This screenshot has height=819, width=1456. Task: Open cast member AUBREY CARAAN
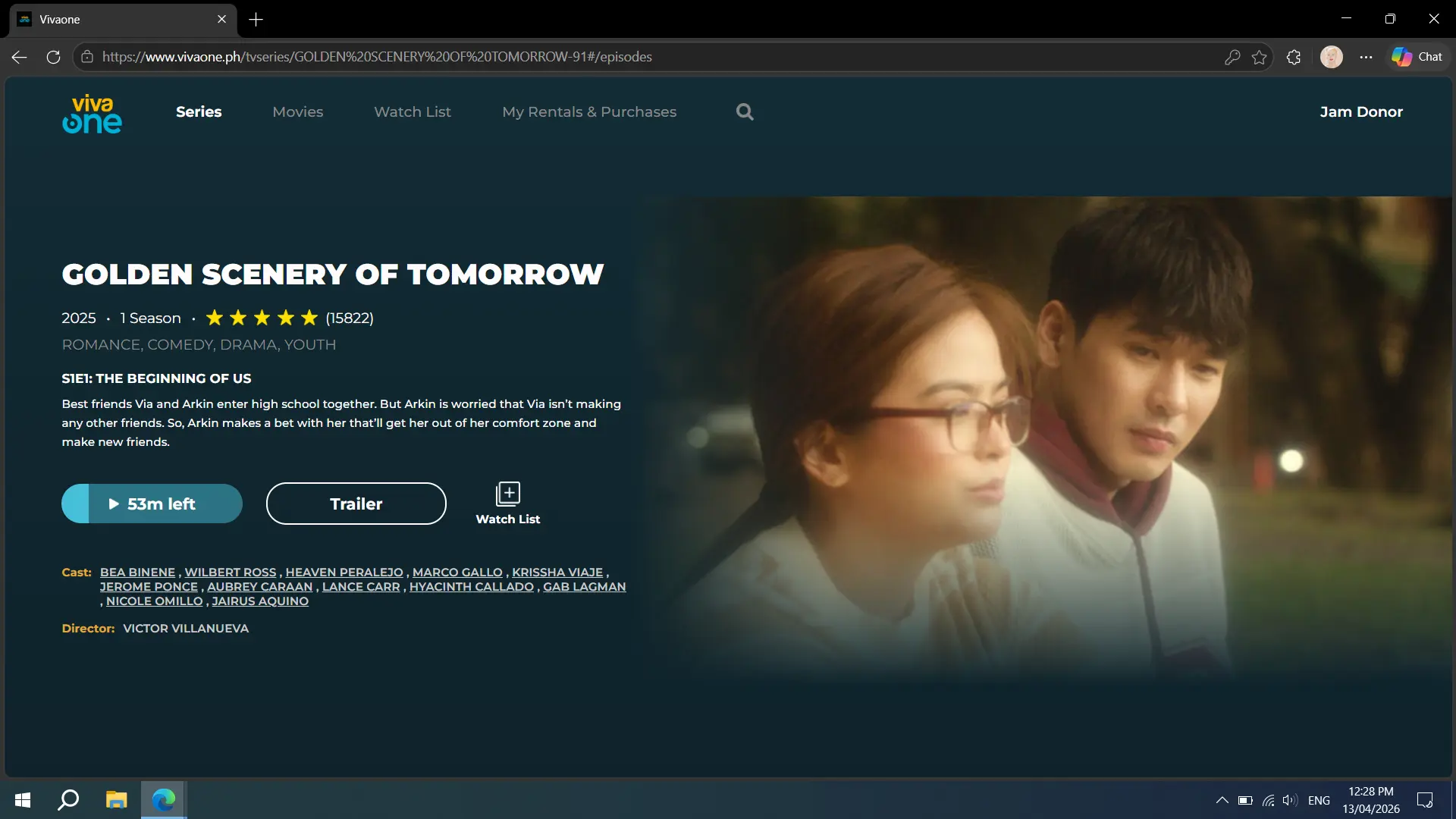(260, 587)
